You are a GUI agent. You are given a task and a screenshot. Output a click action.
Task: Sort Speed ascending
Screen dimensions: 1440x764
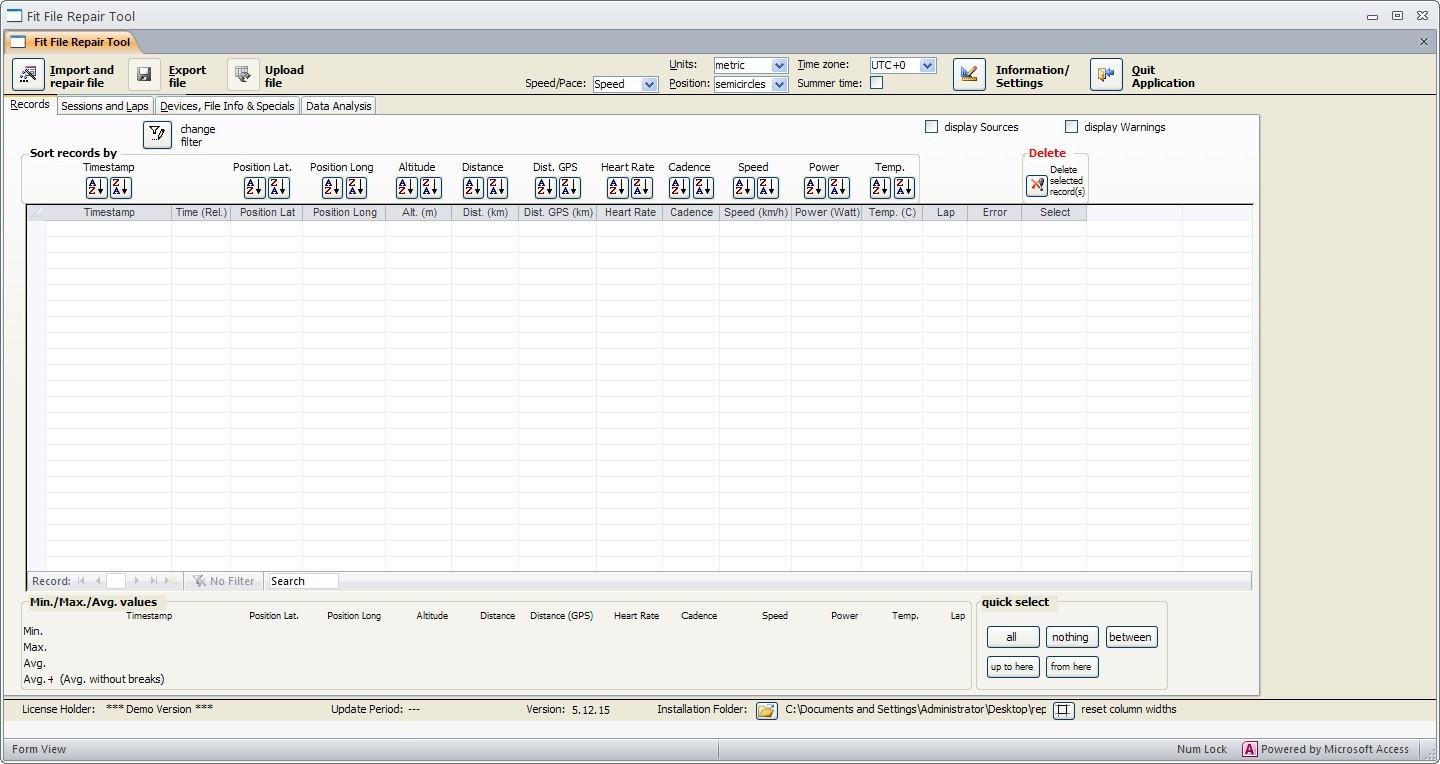click(743, 187)
